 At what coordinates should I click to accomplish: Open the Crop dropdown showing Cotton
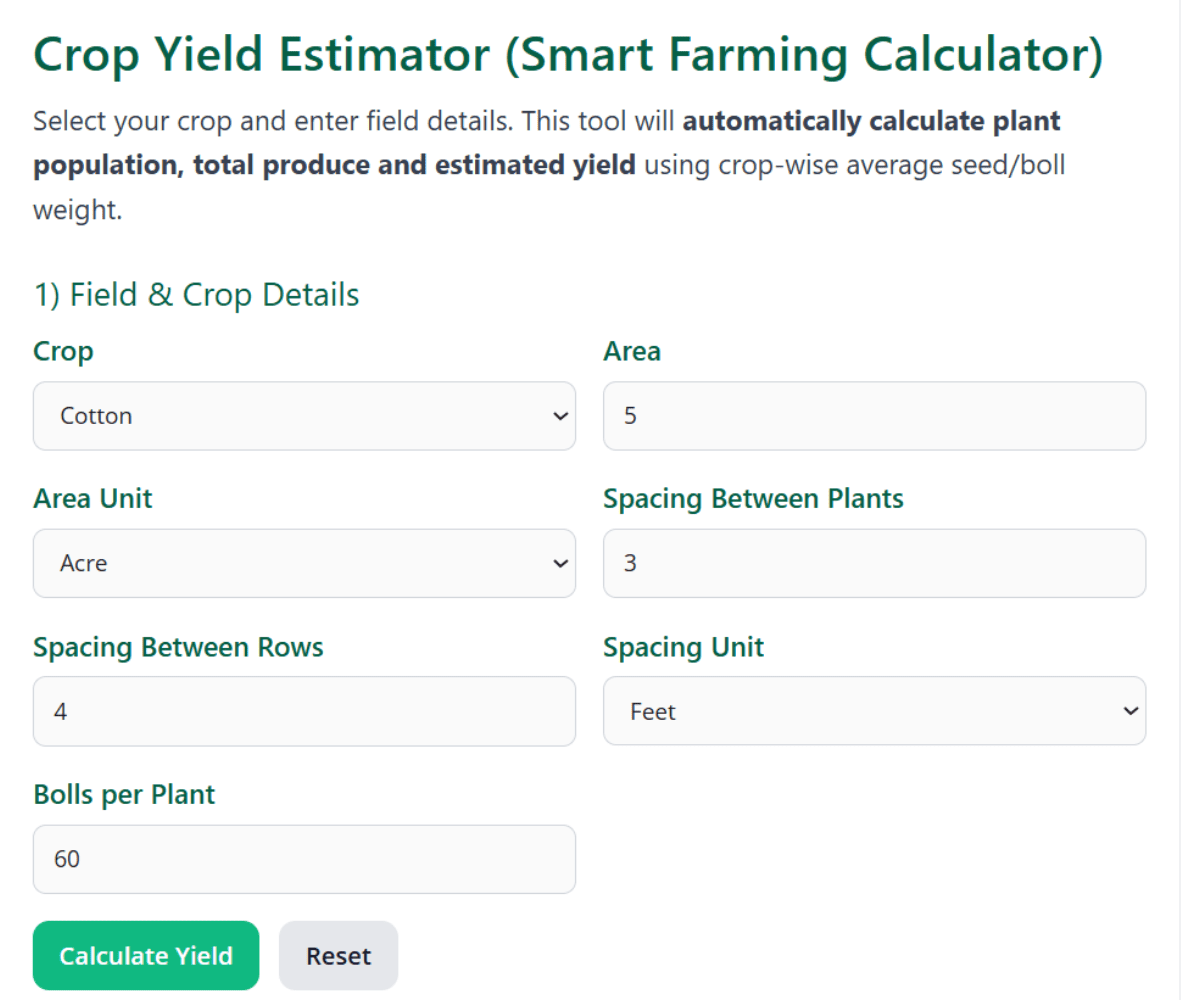pyautogui.click(x=304, y=416)
